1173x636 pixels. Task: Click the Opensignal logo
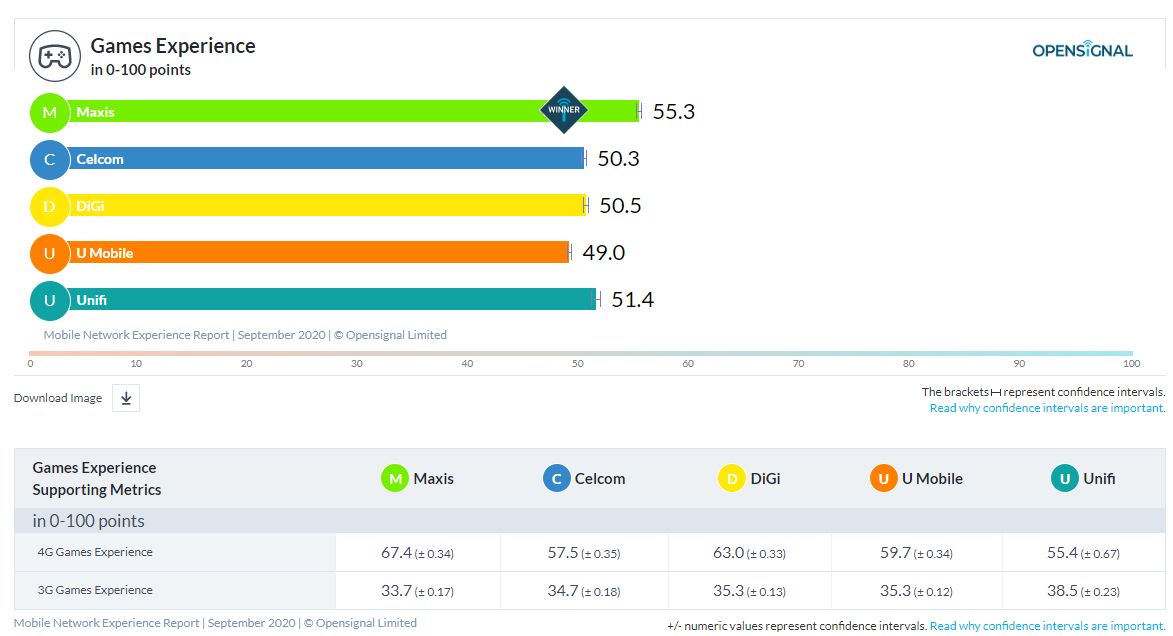[1082, 50]
